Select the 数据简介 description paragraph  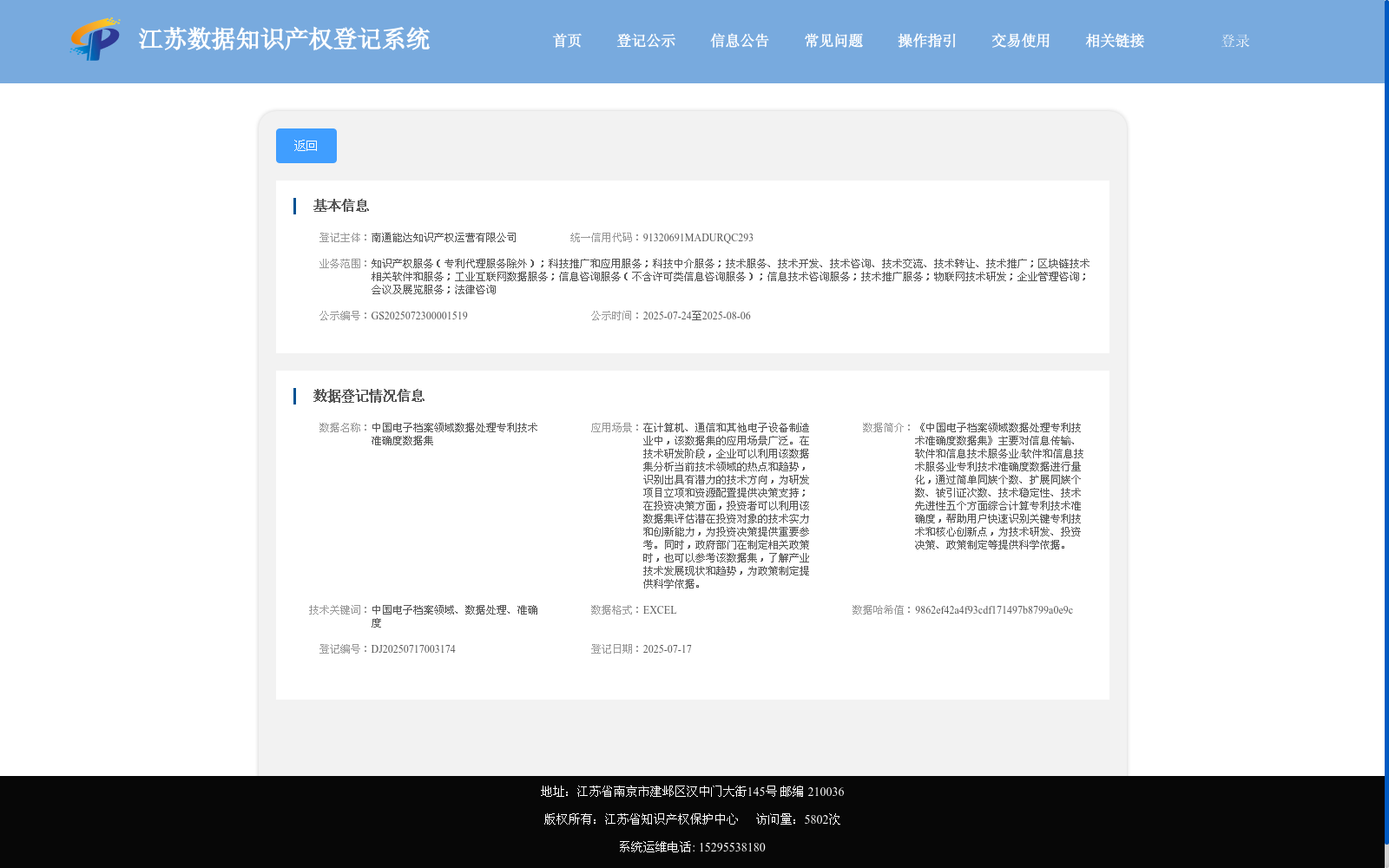(x=998, y=486)
